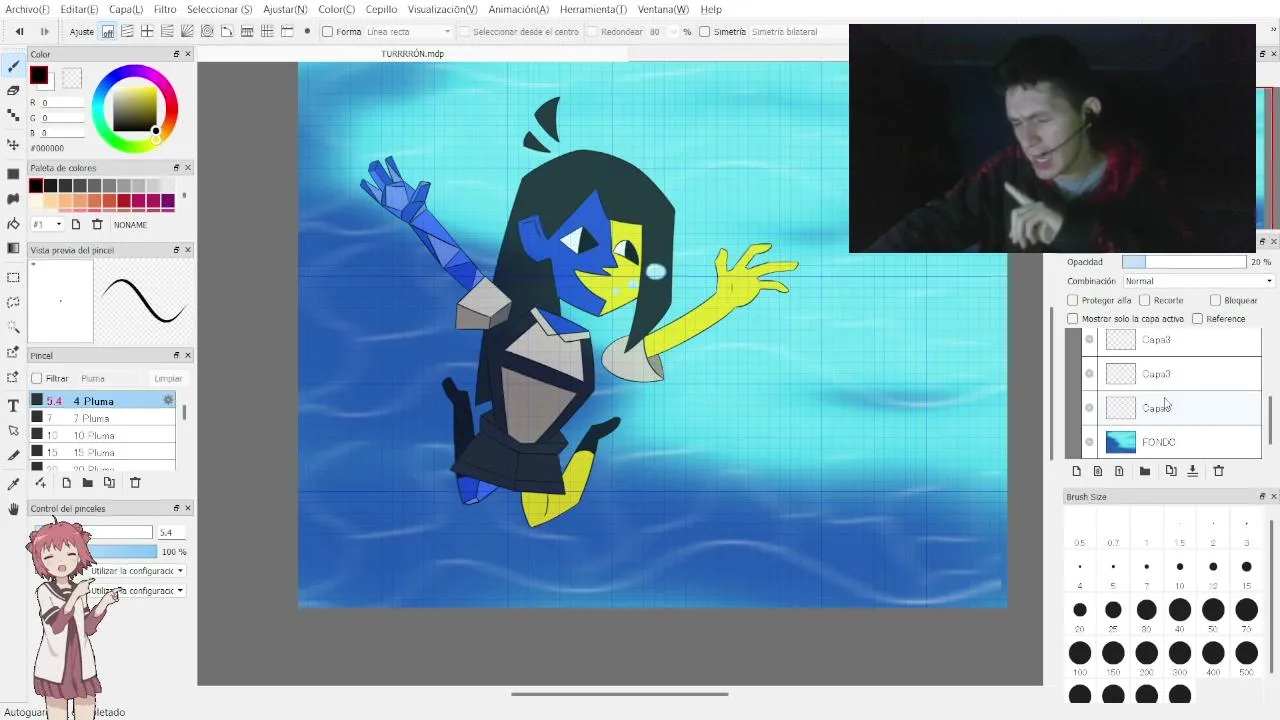Delete the layer with trash icon
Image resolution: width=1280 pixels, height=720 pixels.
(1218, 471)
